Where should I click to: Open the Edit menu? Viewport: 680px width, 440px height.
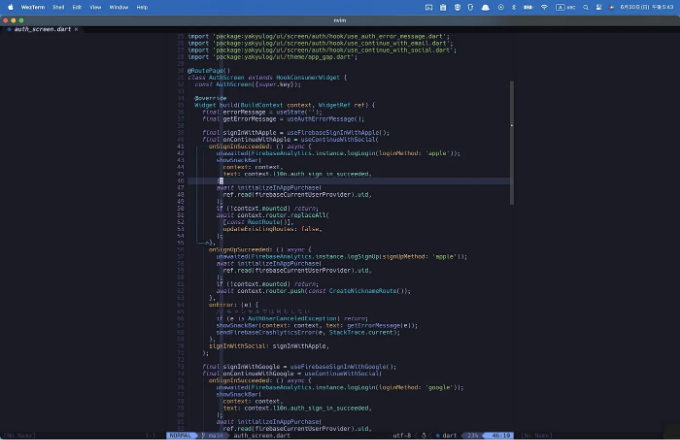(77, 7)
